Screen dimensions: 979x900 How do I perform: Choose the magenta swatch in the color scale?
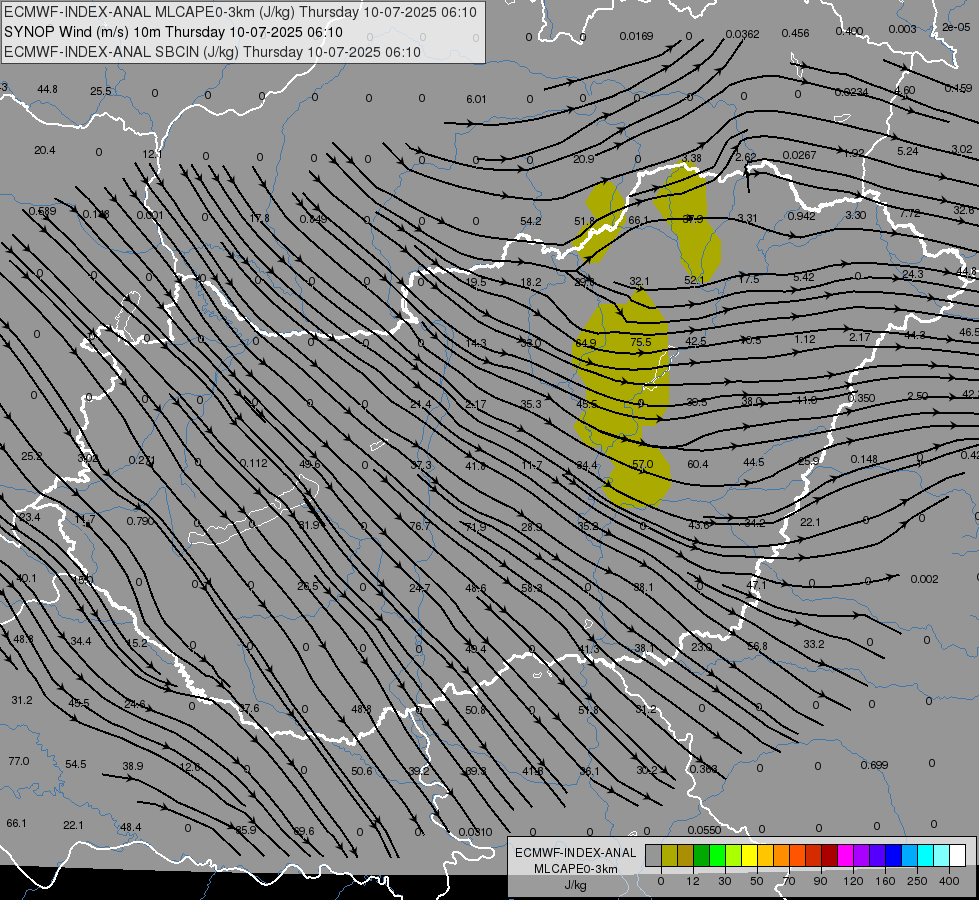tap(845, 855)
